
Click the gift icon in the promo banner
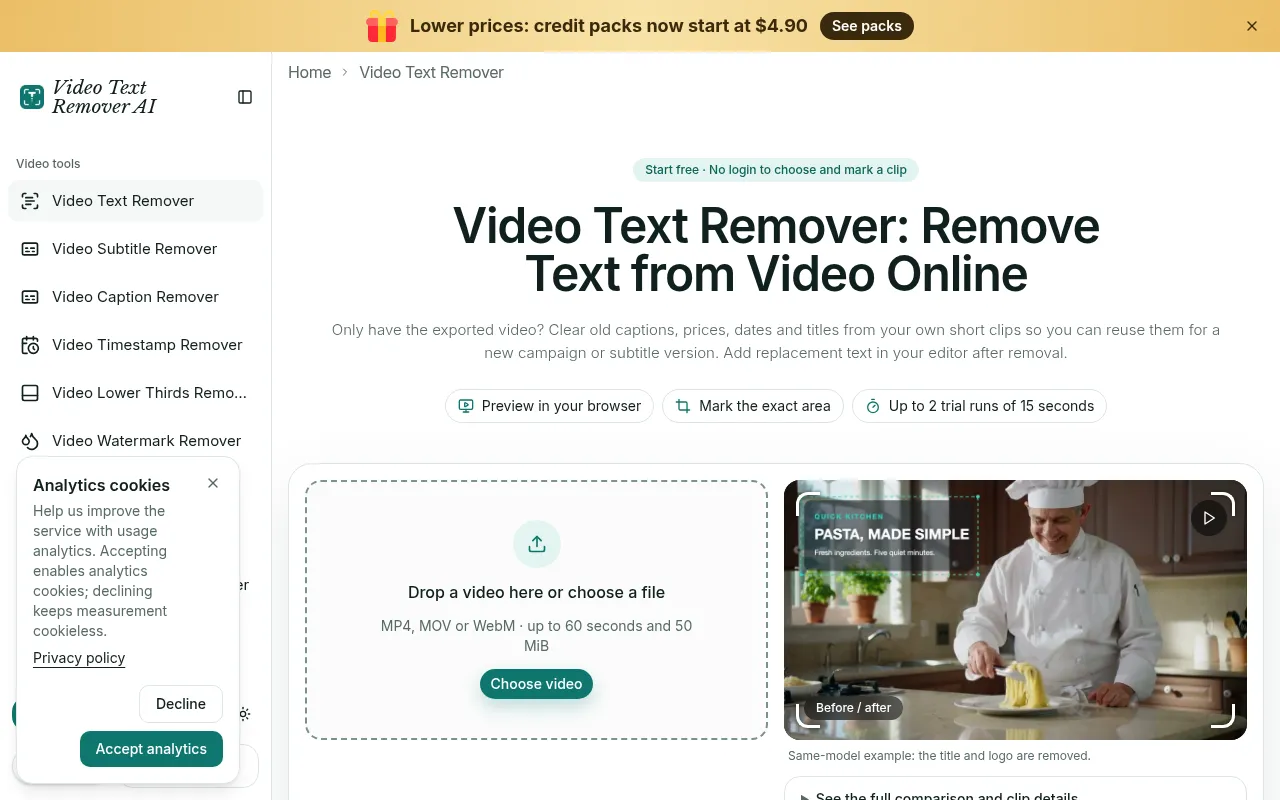(382, 26)
